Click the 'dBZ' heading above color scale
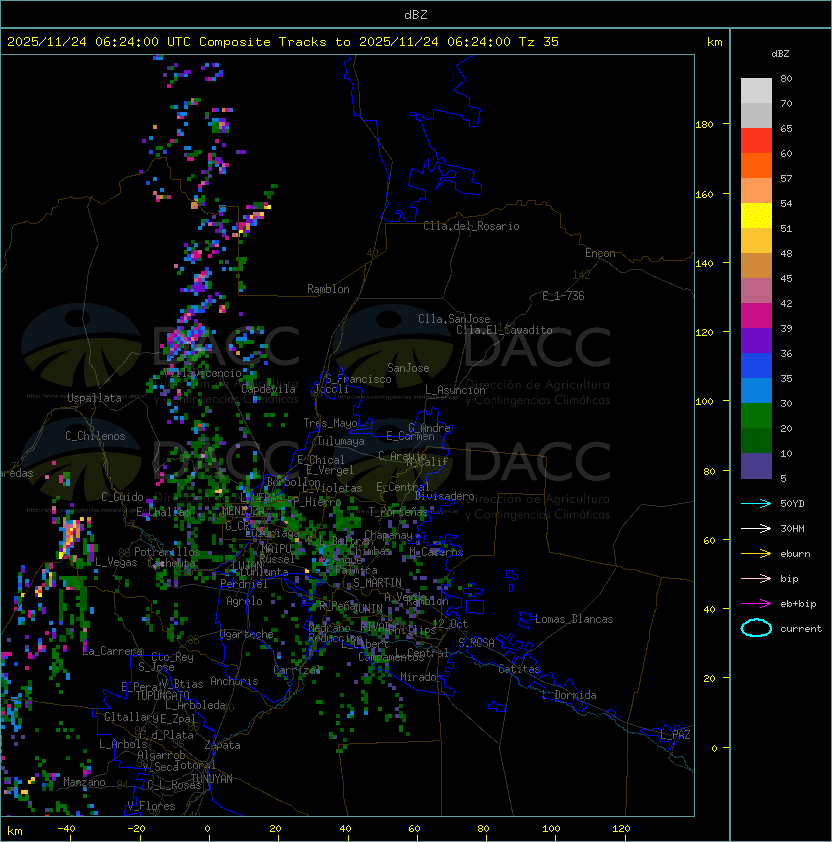 tap(780, 54)
